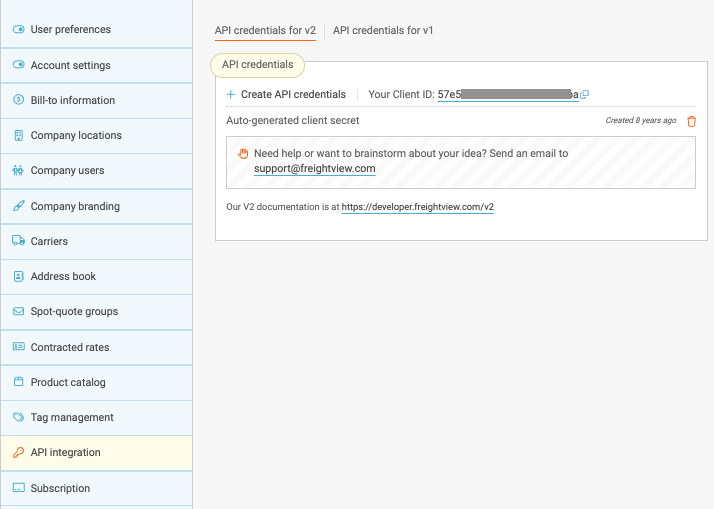Go to Account settings
Image resolution: width=714 pixels, height=509 pixels.
70,65
